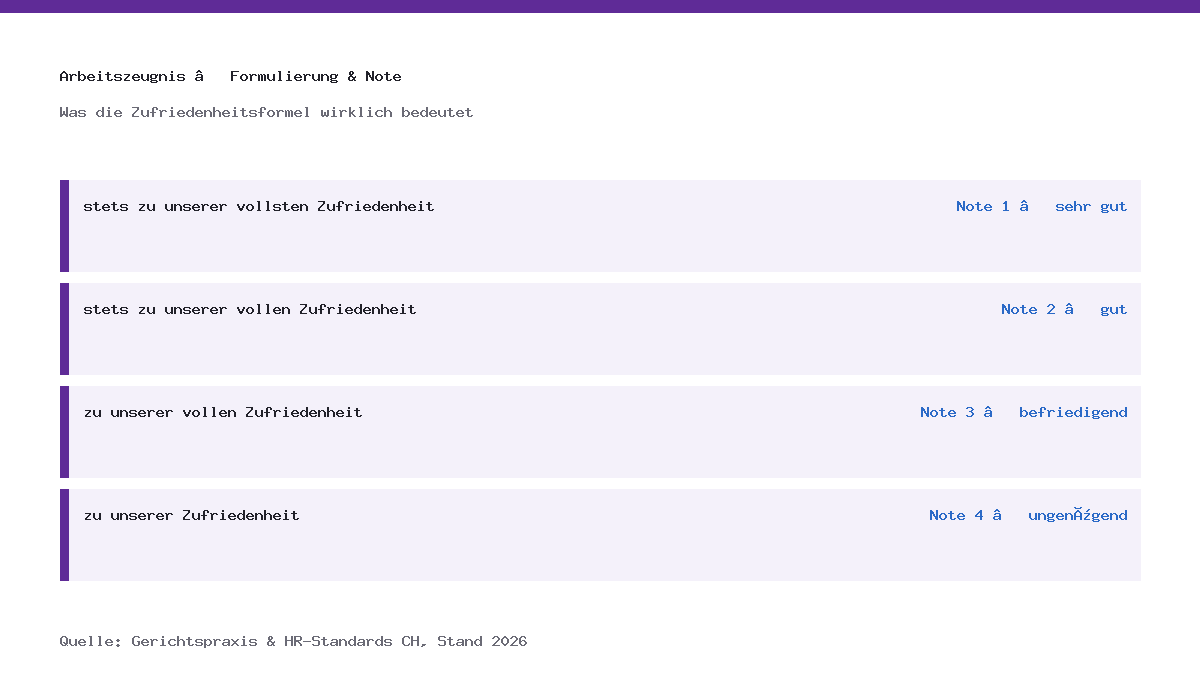This screenshot has width=1200, height=675.
Task: Click the title 'Arbeitszeugnis Formulierung & Note'
Action: click(x=230, y=77)
